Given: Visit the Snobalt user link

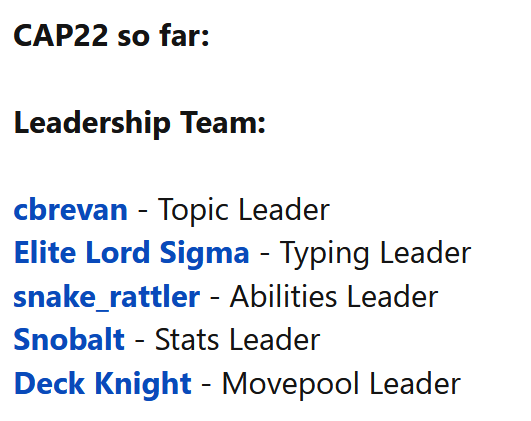Looking at the screenshot, I should pos(69,340).
